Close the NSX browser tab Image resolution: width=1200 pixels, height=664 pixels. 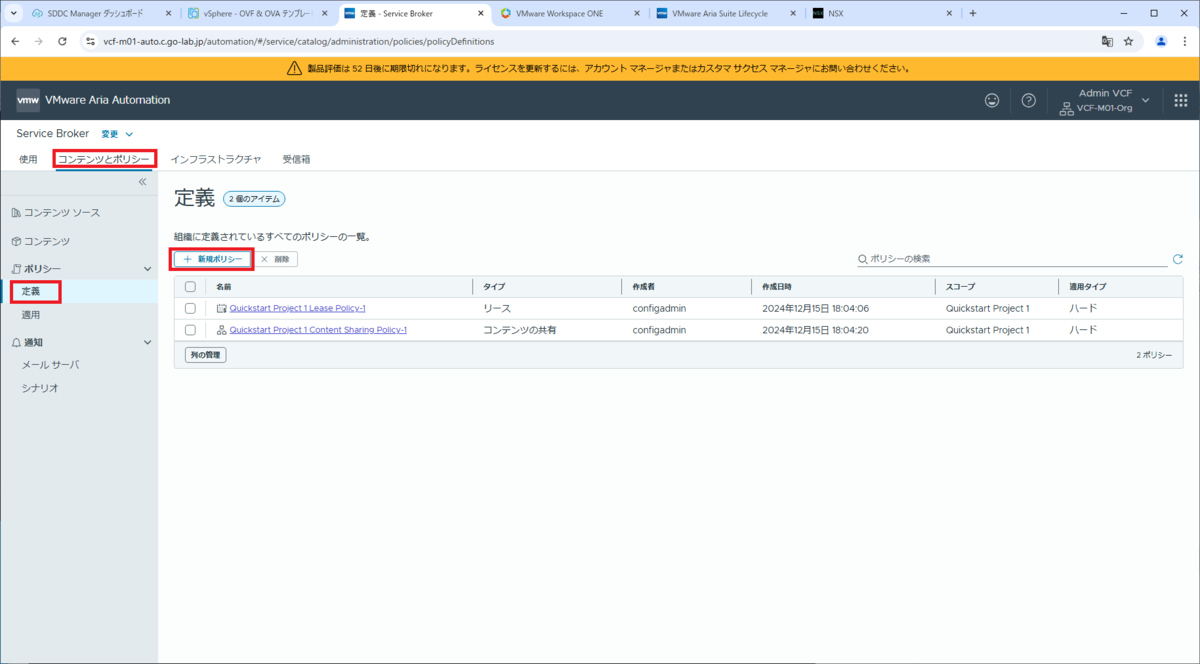[950, 13]
